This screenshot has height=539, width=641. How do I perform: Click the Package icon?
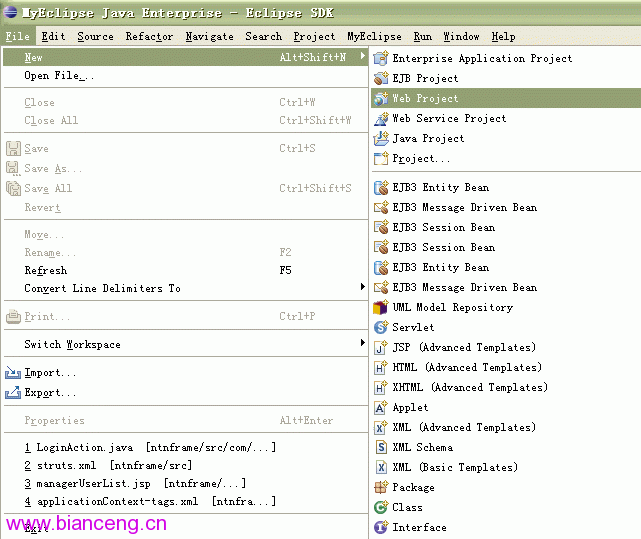[x=381, y=487]
